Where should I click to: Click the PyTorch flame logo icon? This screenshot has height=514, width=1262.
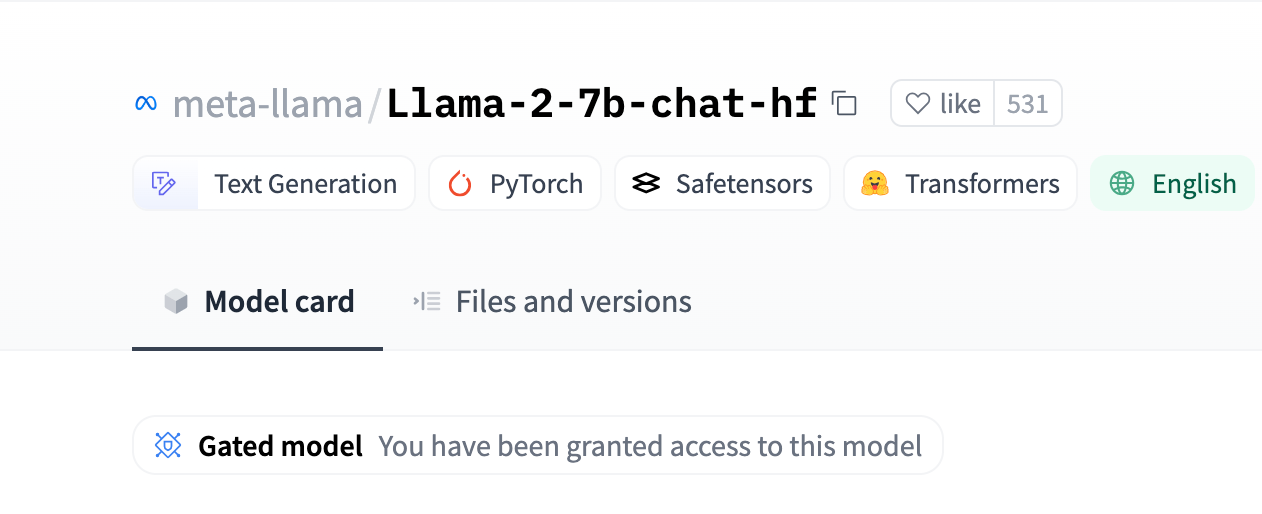[460, 184]
